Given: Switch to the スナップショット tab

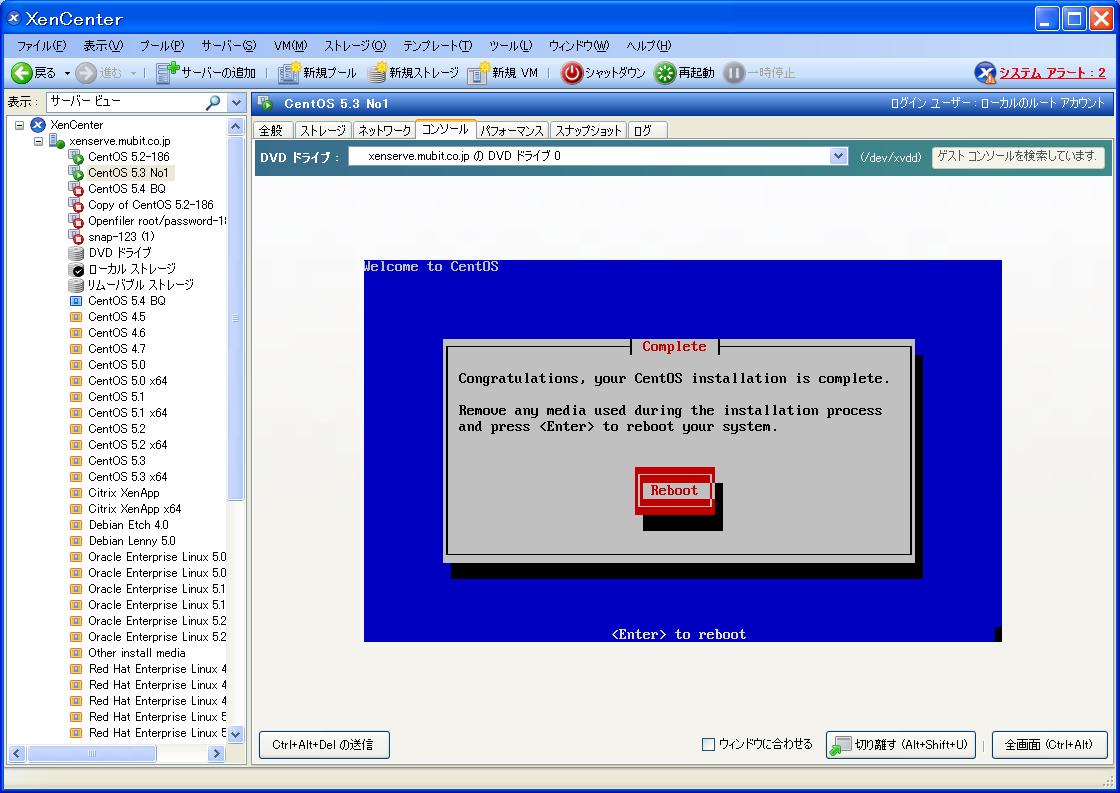Looking at the screenshot, I should 588,130.
